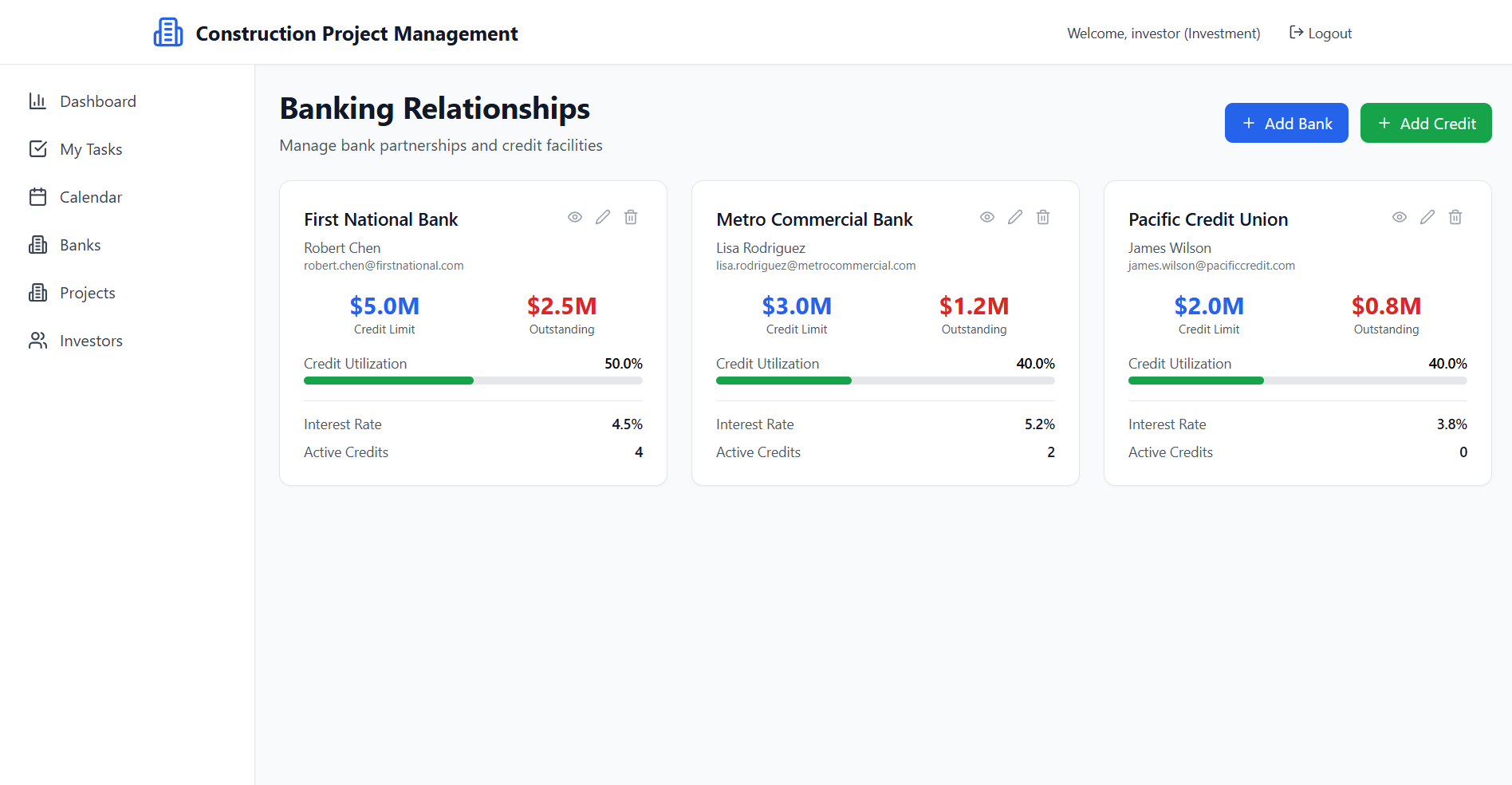Click the Logout arrow icon
1512x785 pixels.
click(1297, 33)
